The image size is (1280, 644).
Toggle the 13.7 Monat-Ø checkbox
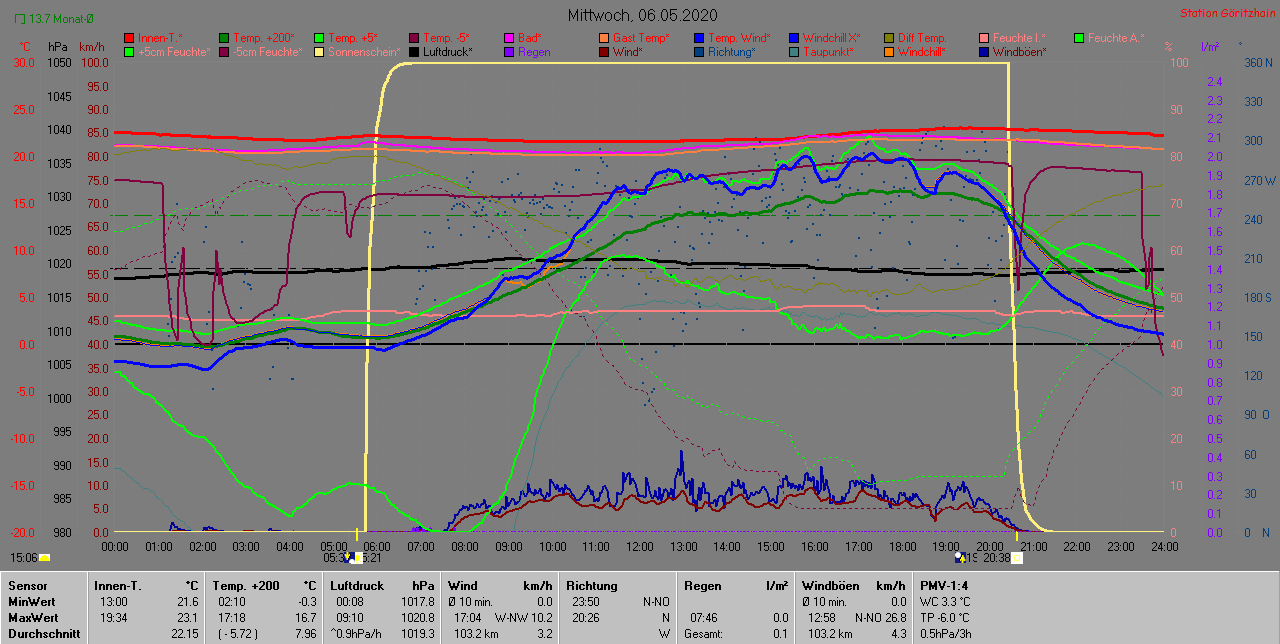(x=20, y=19)
